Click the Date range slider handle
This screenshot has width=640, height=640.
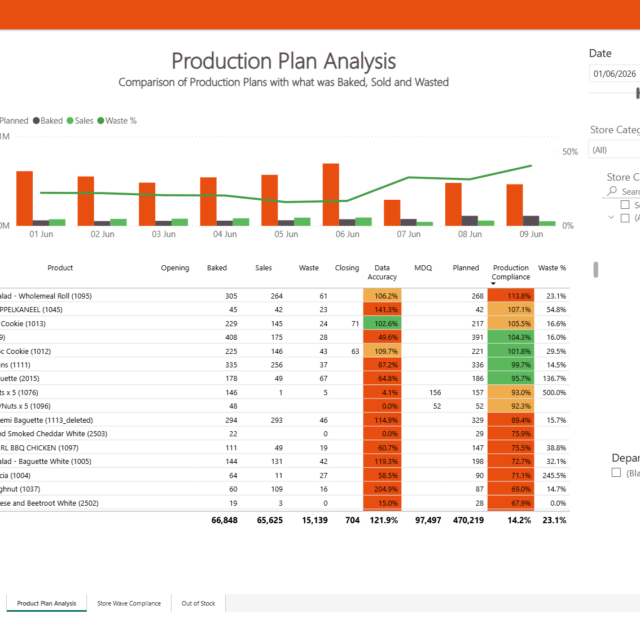pos(638,93)
